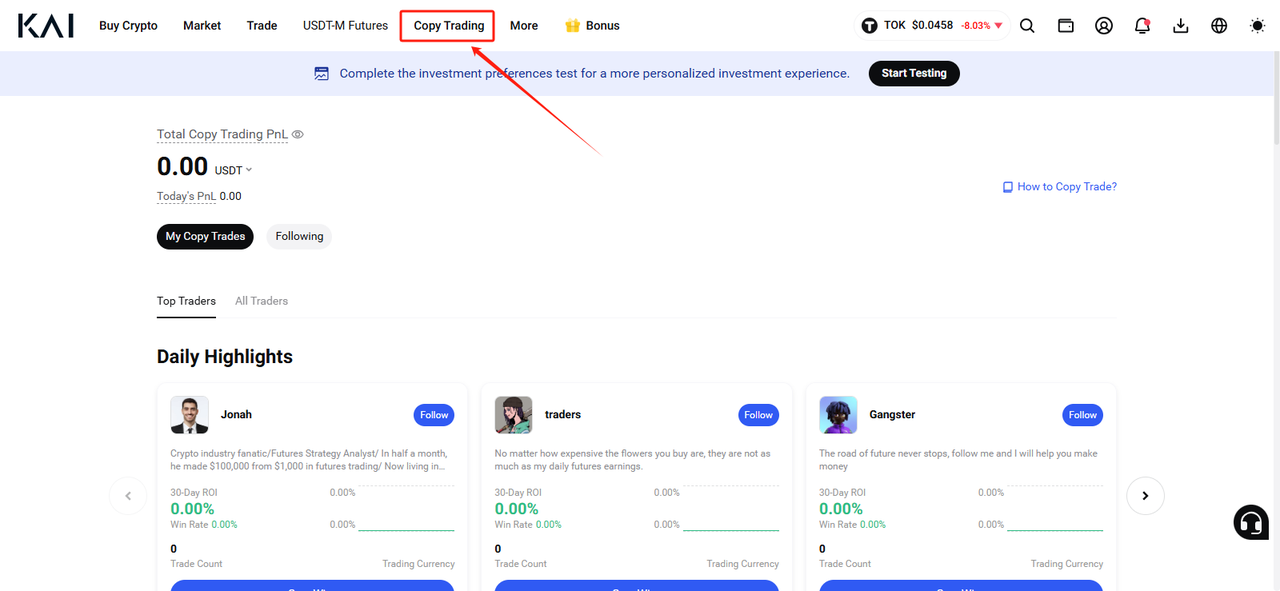1280x591 pixels.
Task: Open the notifications bell
Action: point(1142,26)
